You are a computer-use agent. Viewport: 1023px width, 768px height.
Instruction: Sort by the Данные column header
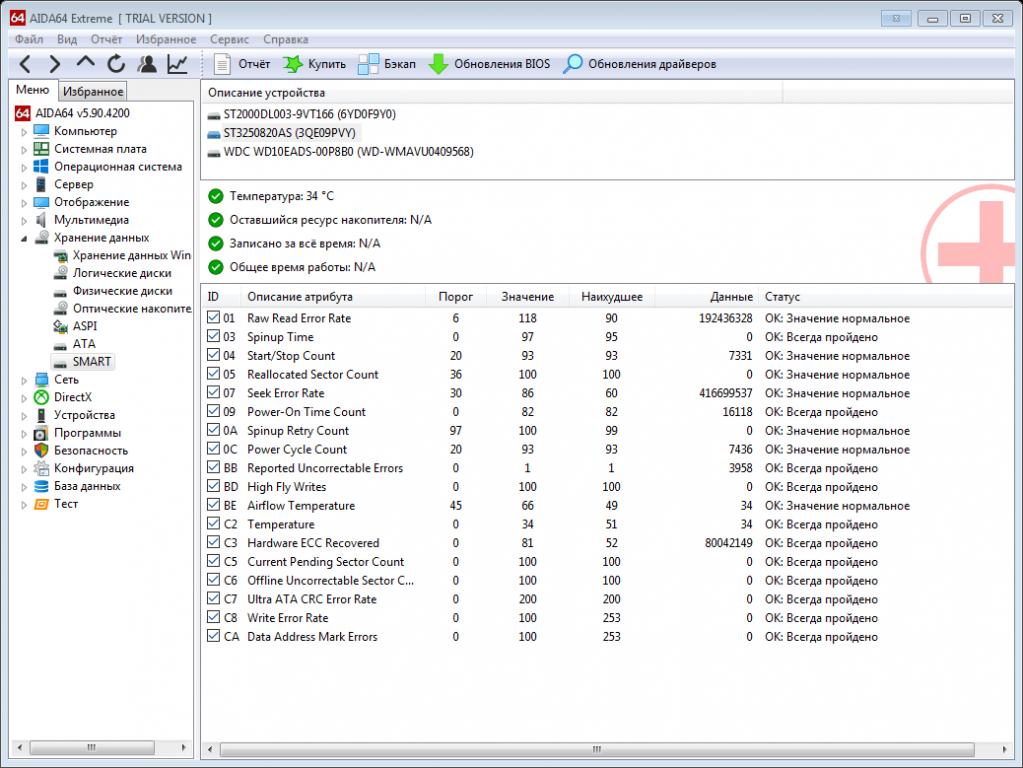[707, 297]
